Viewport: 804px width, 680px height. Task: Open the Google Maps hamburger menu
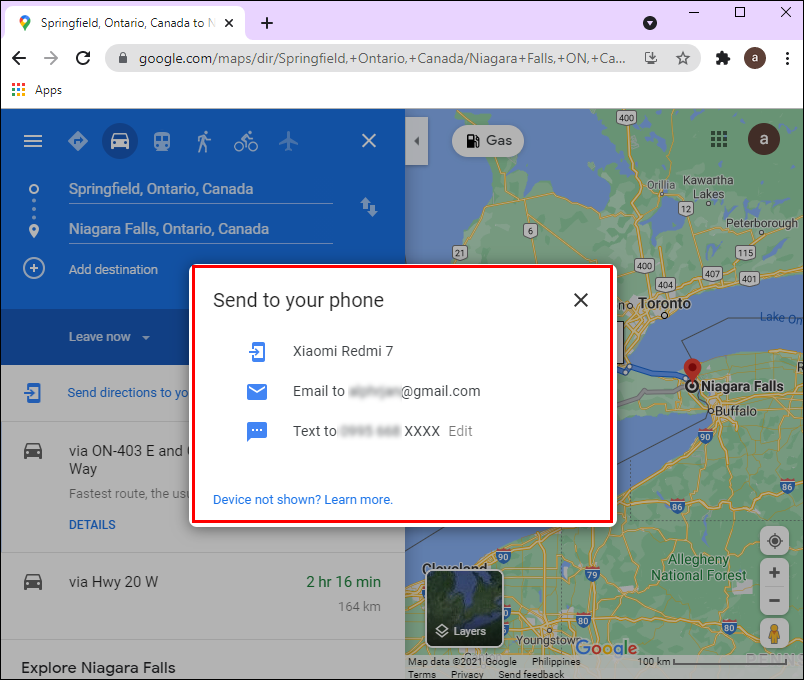(33, 141)
